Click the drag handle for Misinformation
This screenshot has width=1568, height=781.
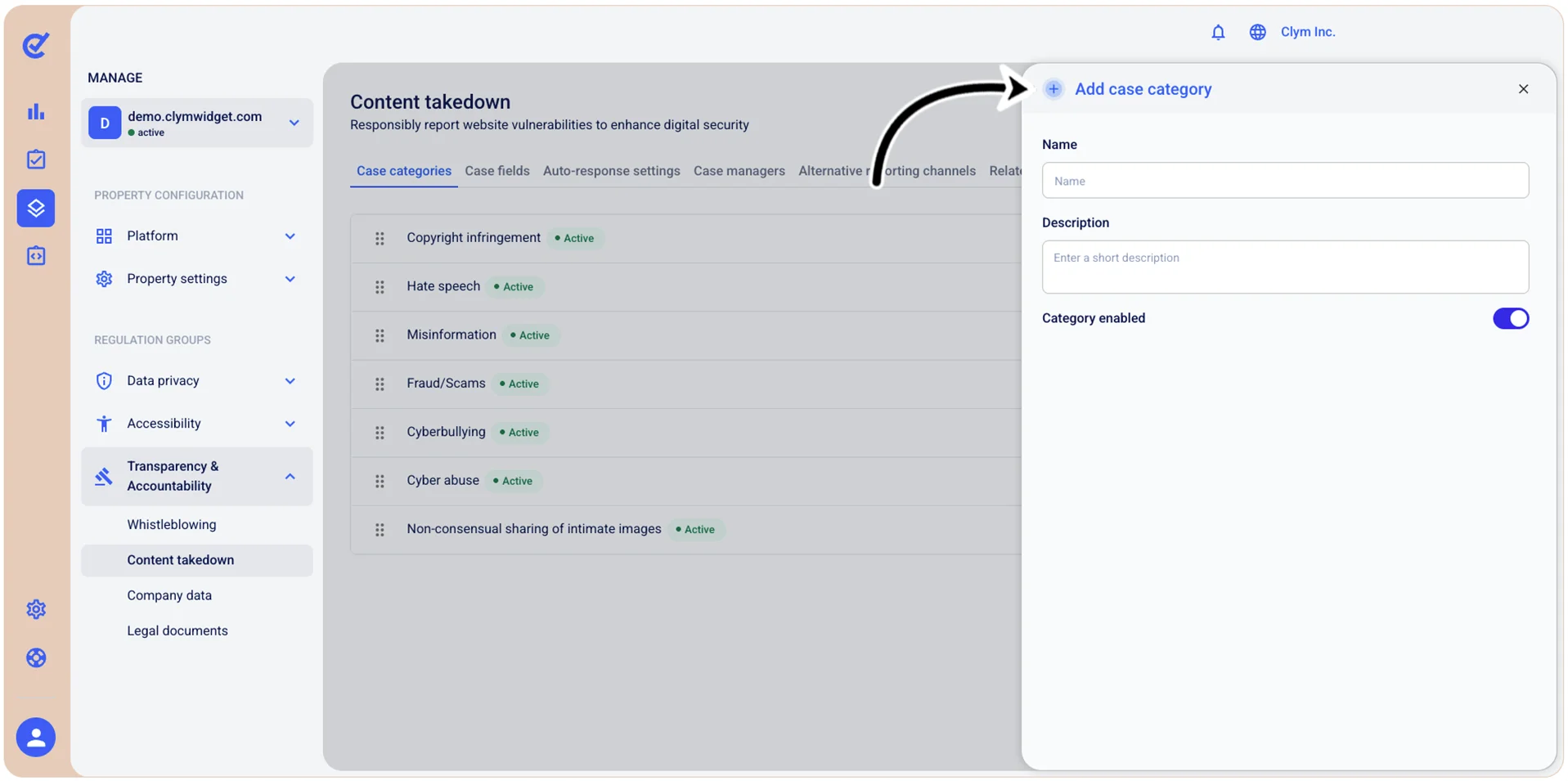tap(380, 335)
